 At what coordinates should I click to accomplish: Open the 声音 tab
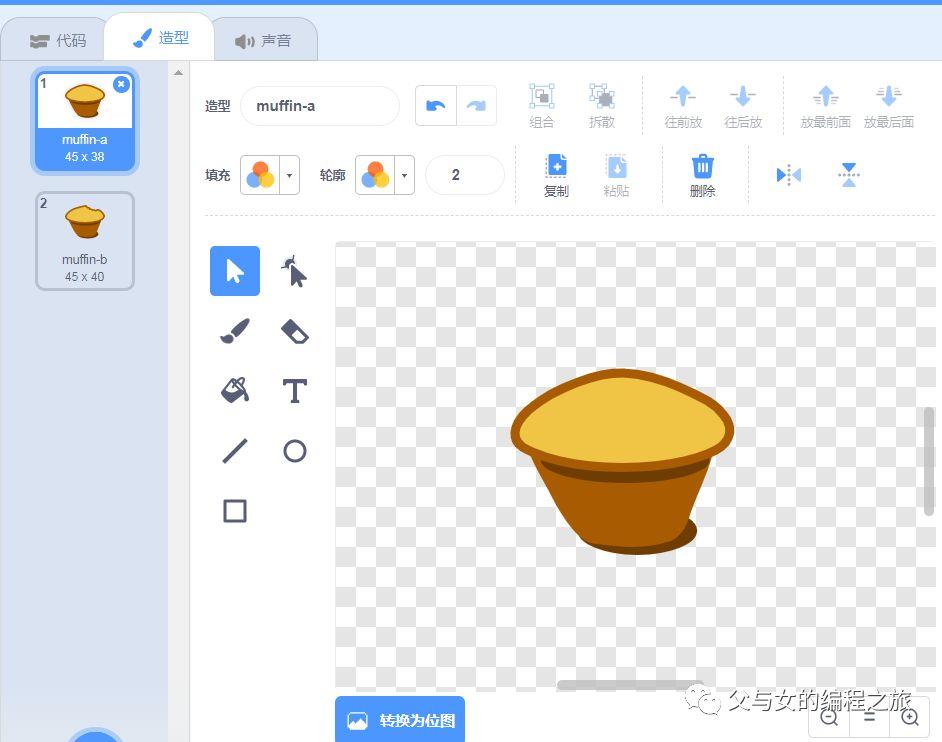263,40
